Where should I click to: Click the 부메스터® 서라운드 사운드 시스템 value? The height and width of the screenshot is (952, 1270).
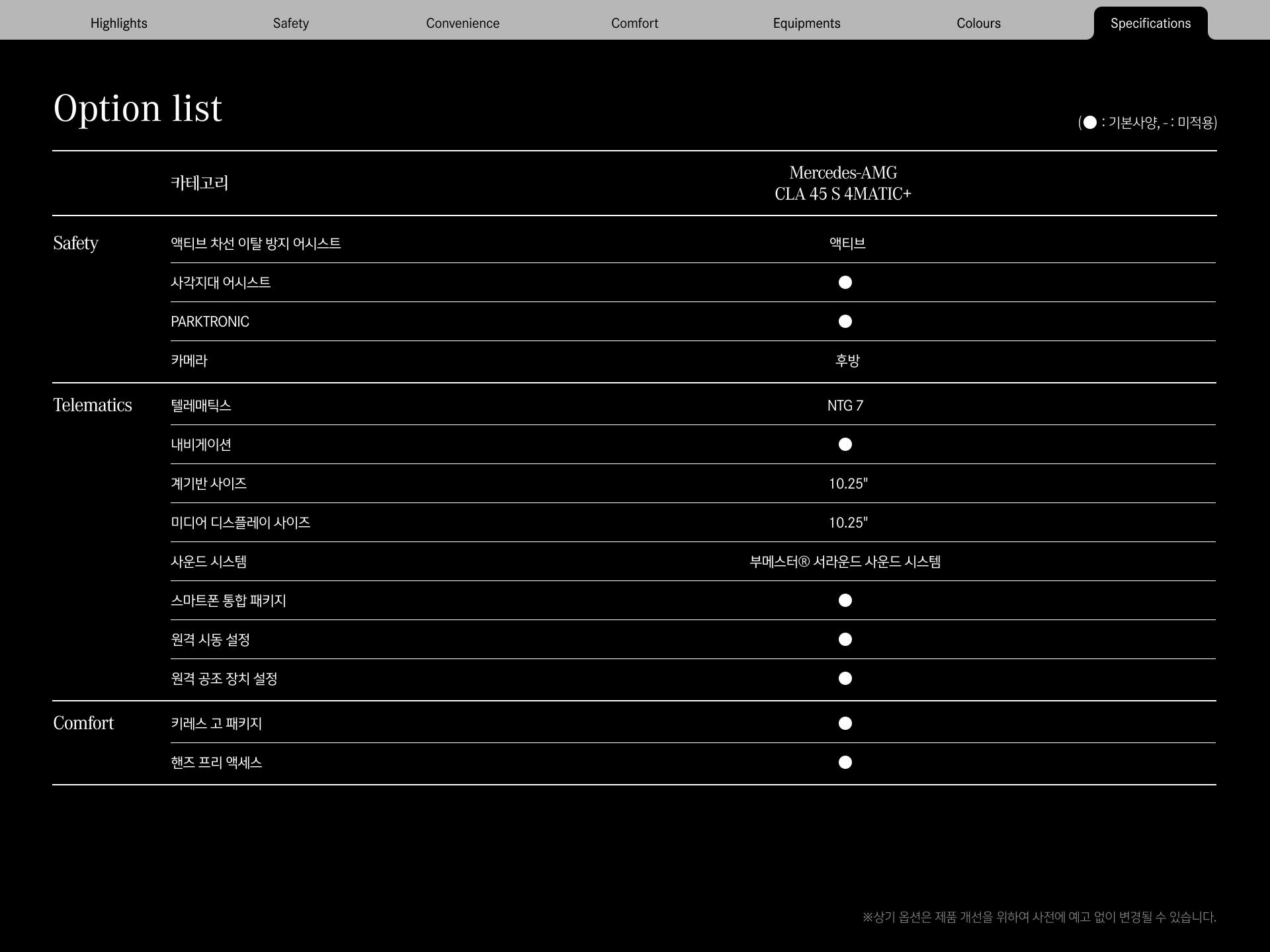845,561
